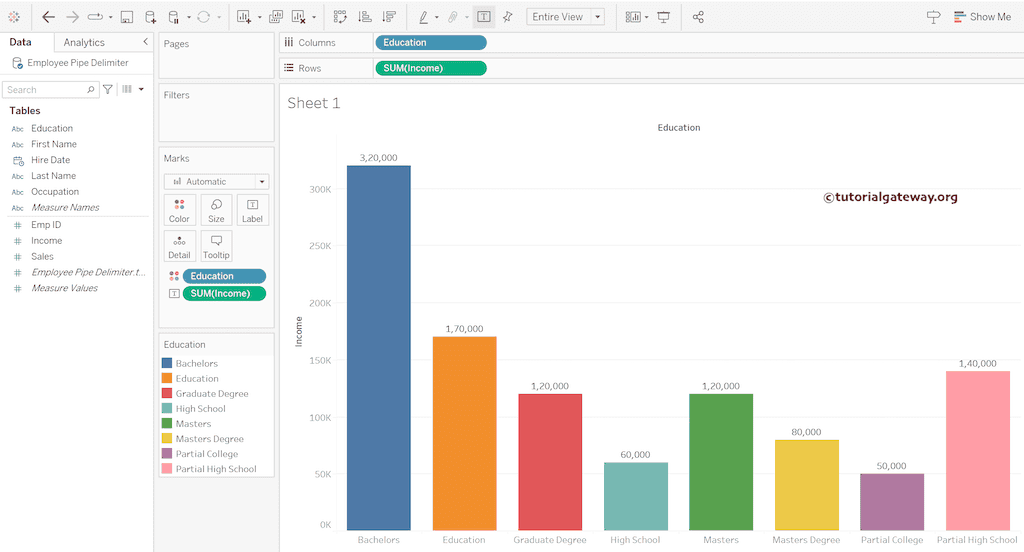Sort descending toolbar icon
1024x552 pixels.
click(389, 17)
